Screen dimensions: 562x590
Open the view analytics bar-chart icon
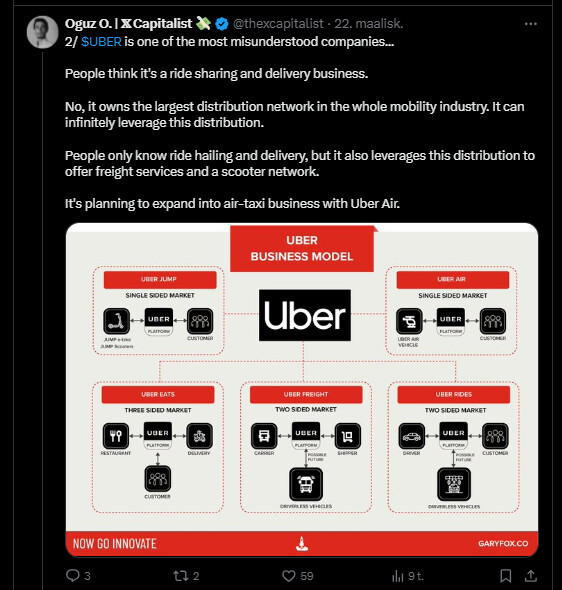[x=397, y=576]
